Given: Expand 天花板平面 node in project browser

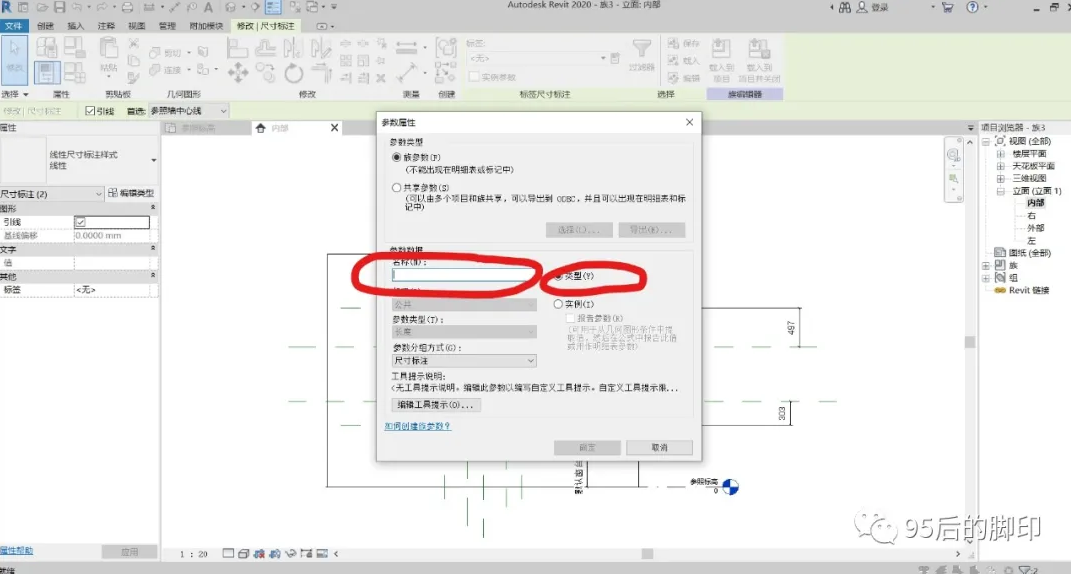Looking at the screenshot, I should point(1001,166).
